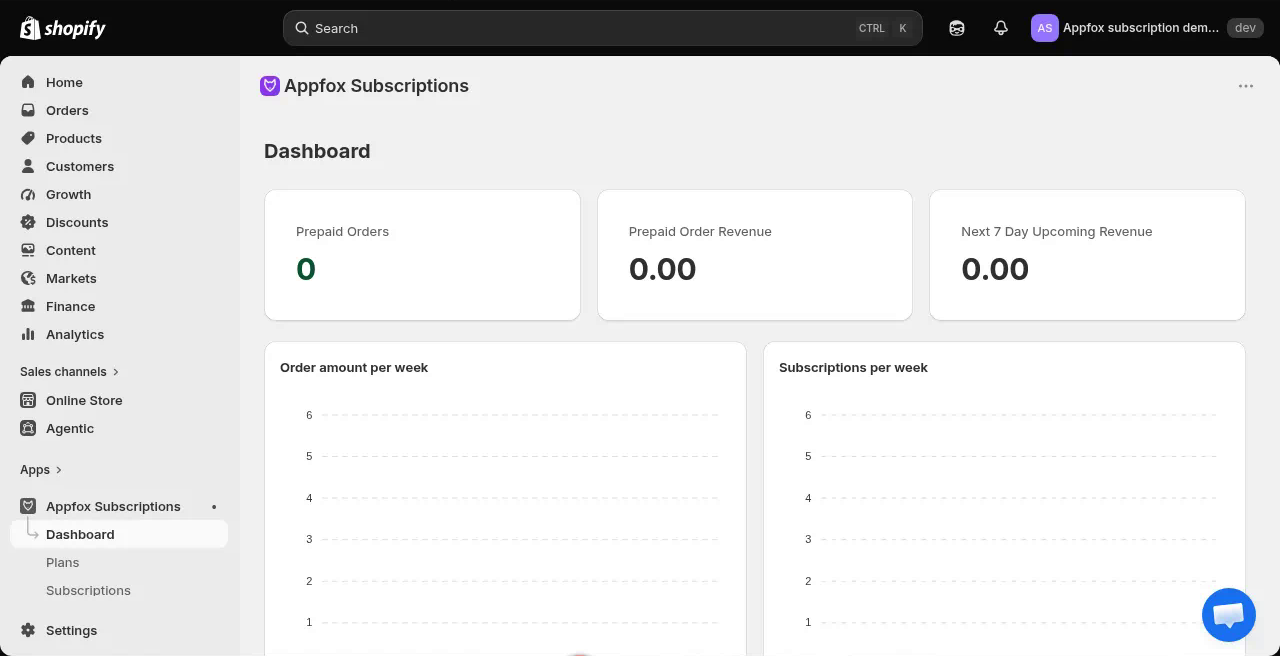Click the Dashboard heading
Screen dimensions: 1280x656
pos(317,151)
